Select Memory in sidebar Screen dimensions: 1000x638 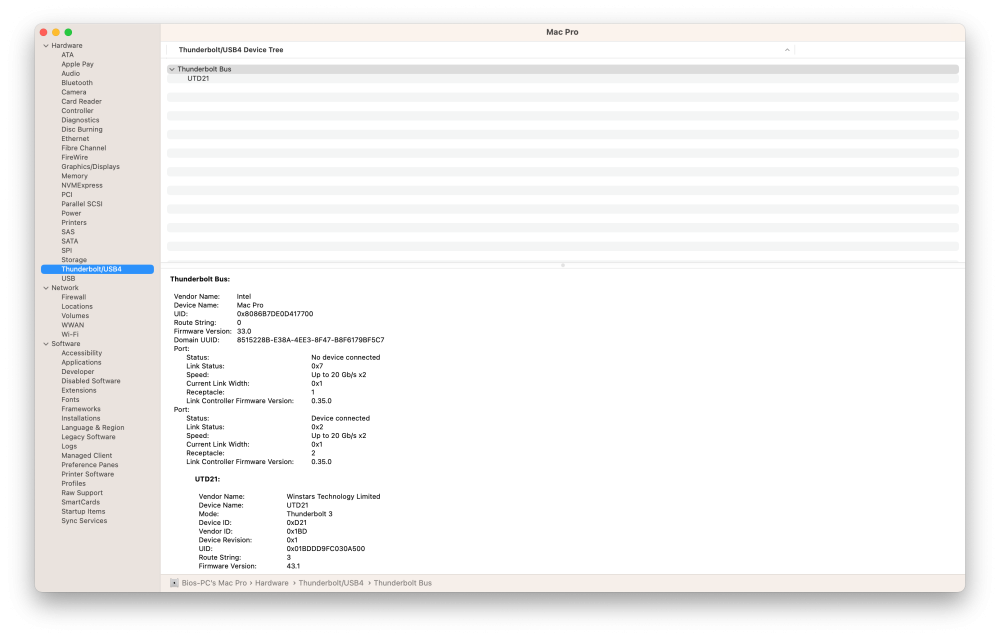pos(74,176)
